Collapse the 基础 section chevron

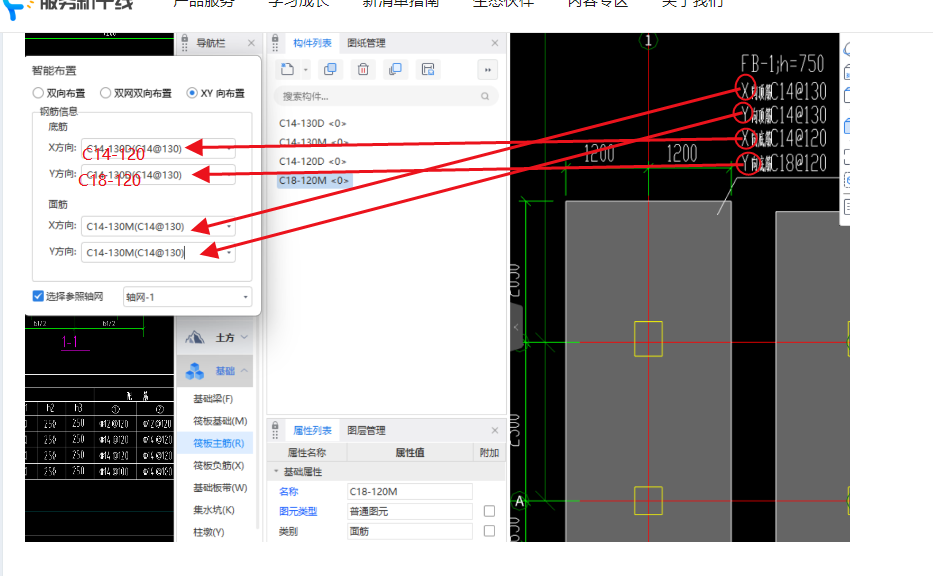tap(245, 371)
